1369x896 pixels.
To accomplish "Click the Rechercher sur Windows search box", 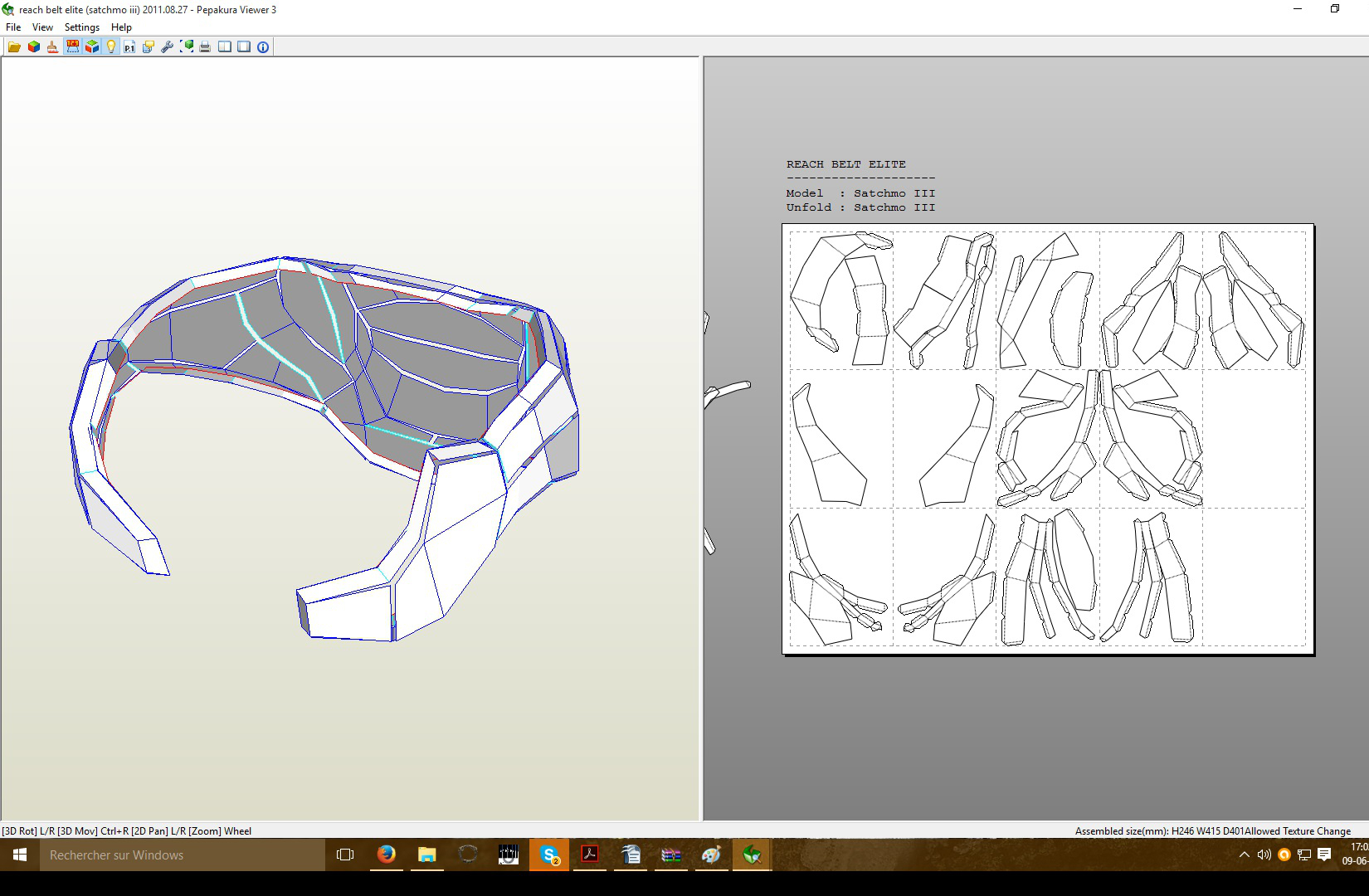I will (183, 855).
